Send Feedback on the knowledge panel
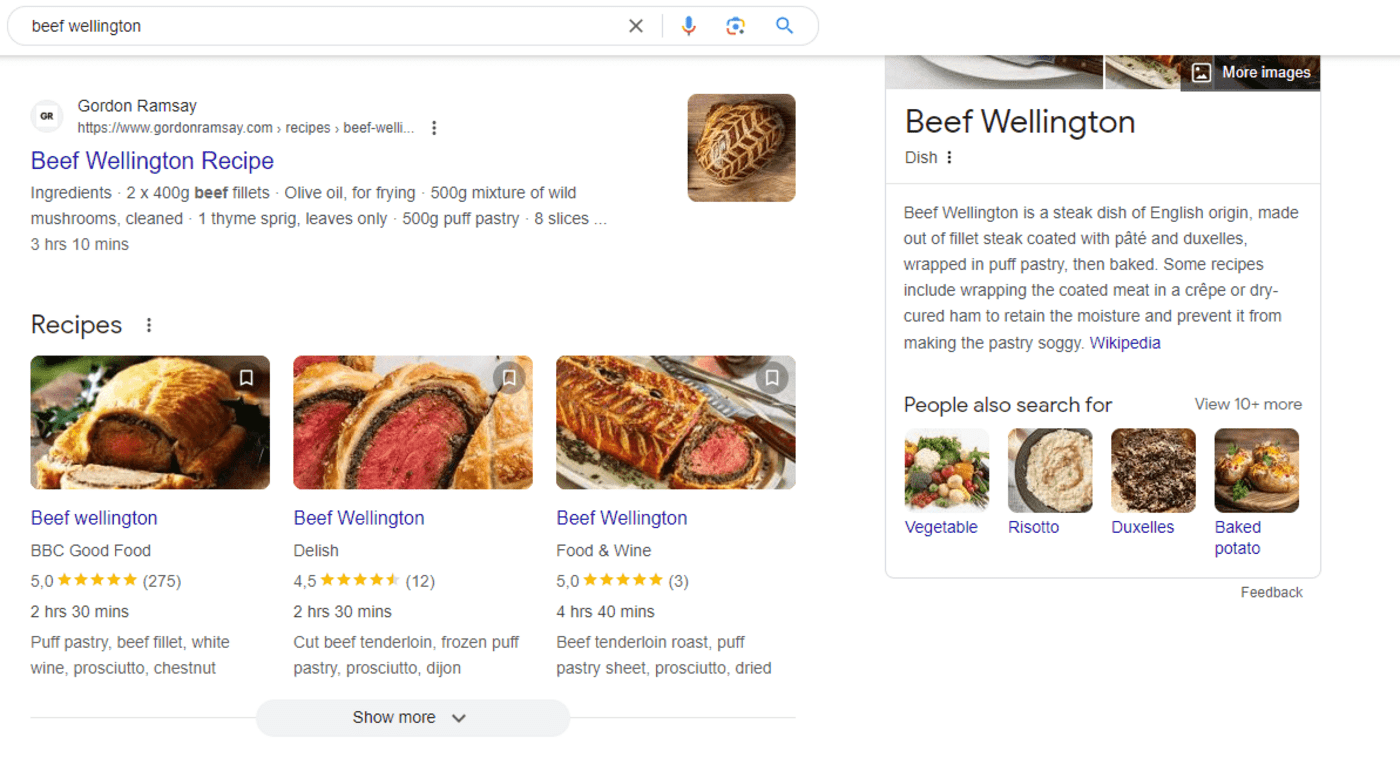Viewport: 1400px width, 771px height. [x=1271, y=592]
